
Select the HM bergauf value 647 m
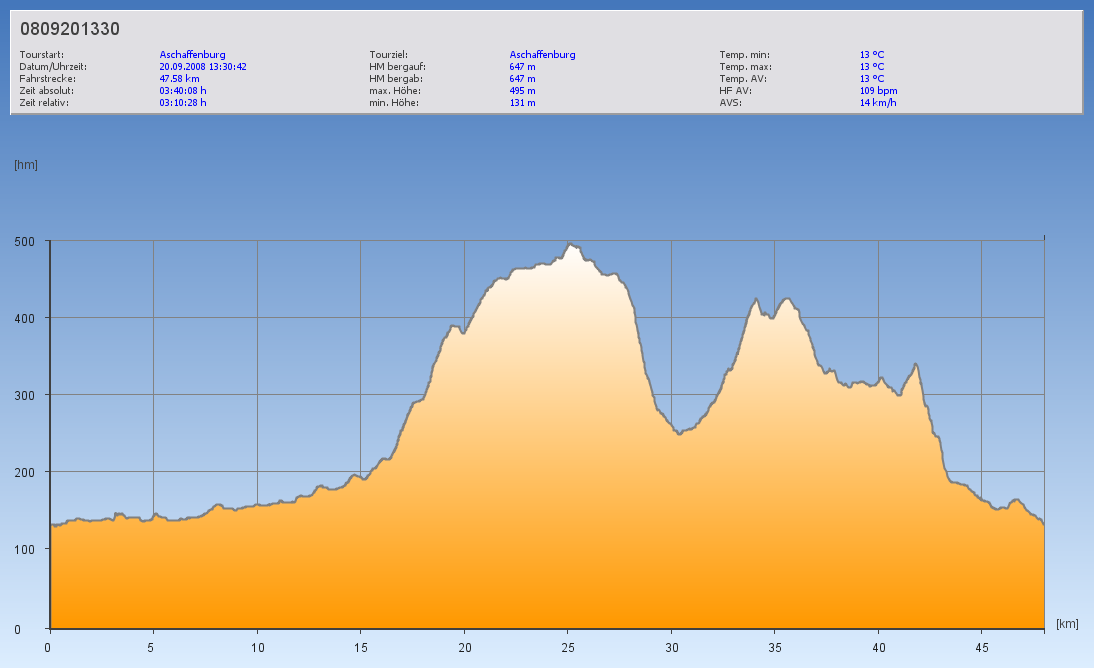[x=522, y=67]
